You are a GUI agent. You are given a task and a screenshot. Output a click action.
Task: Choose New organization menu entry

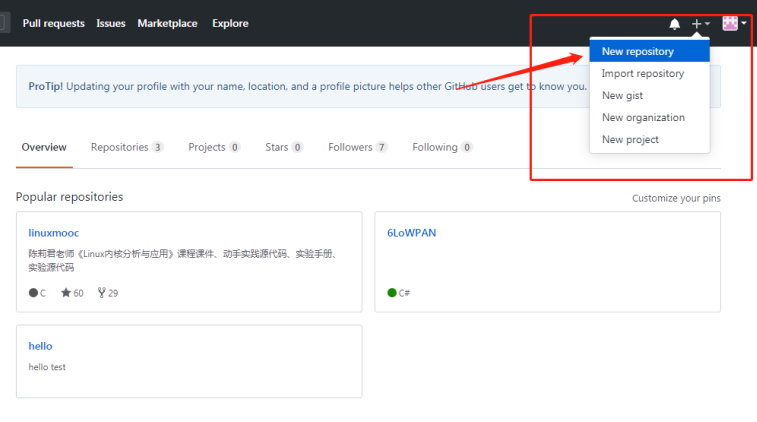[649, 117]
